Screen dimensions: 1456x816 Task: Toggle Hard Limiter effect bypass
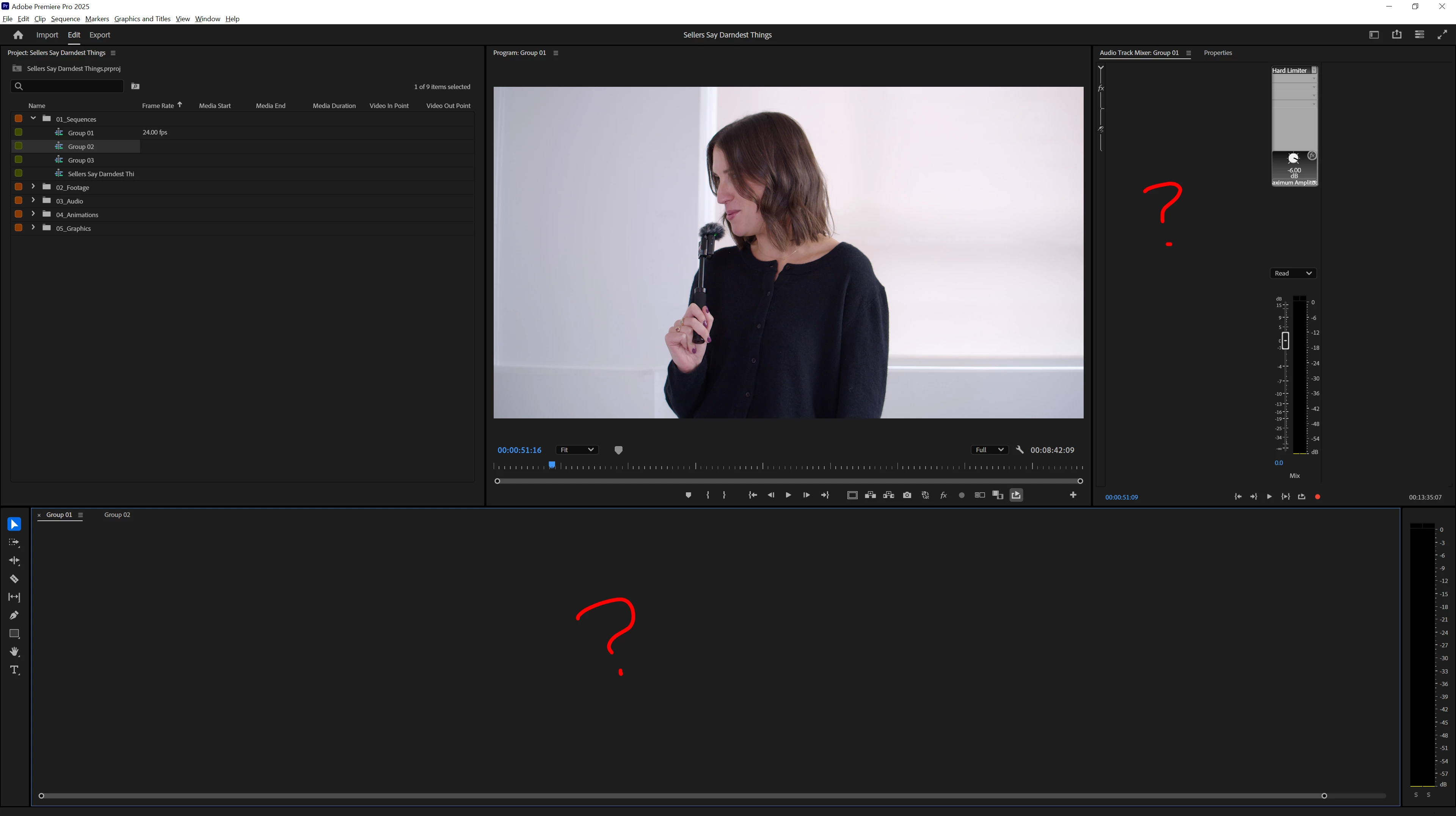(1312, 155)
